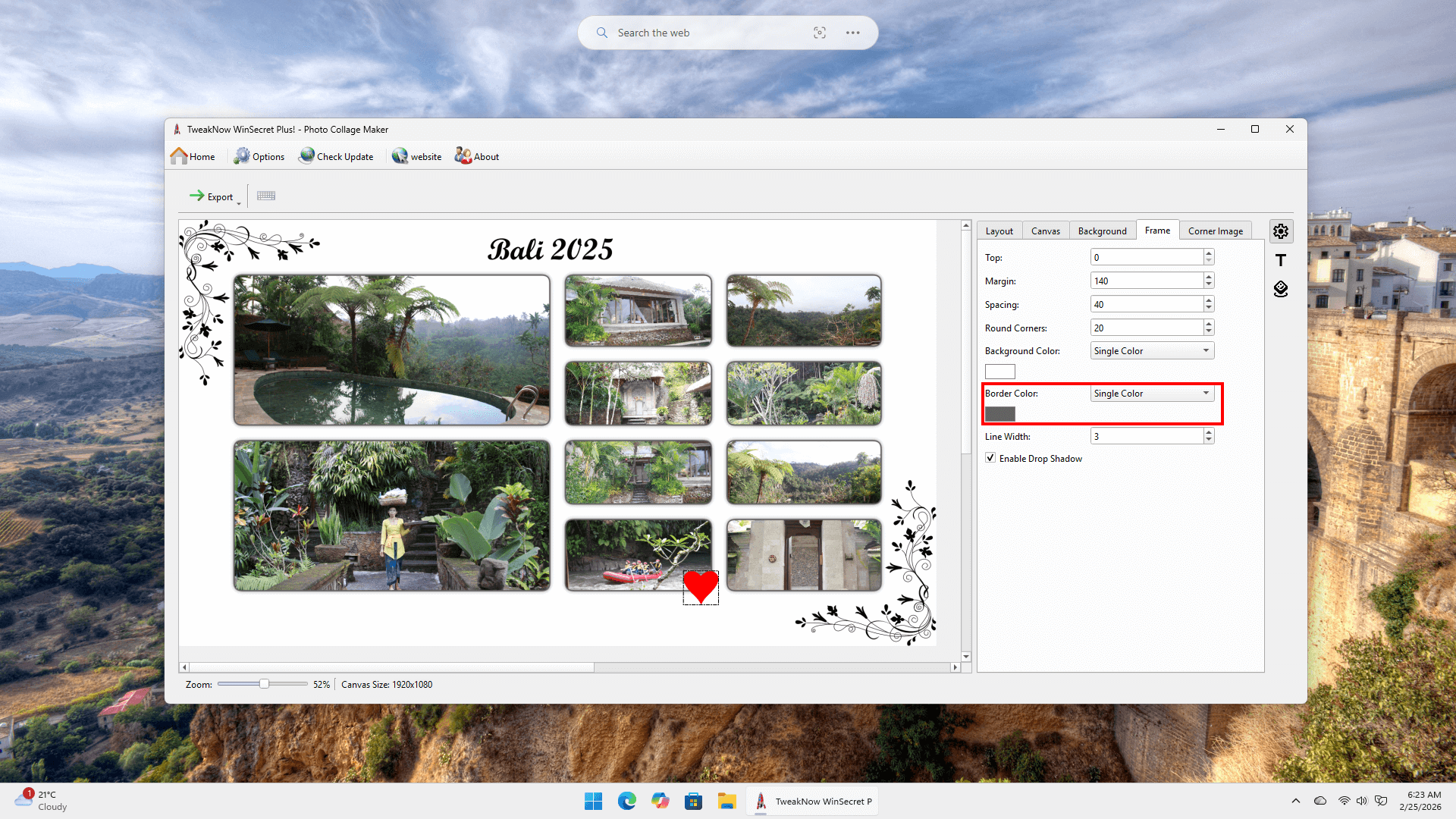Open the About dialog
The width and height of the screenshot is (1456, 819).
[477, 156]
